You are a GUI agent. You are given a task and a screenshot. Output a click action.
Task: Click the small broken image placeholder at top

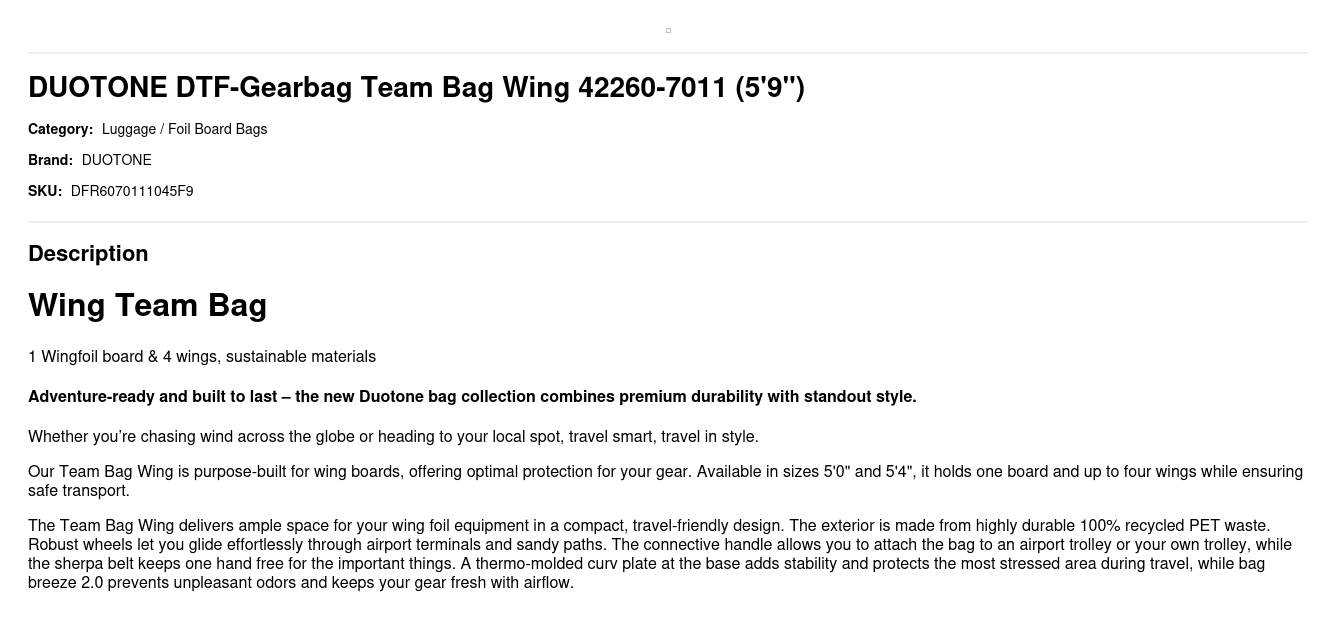coord(668,30)
